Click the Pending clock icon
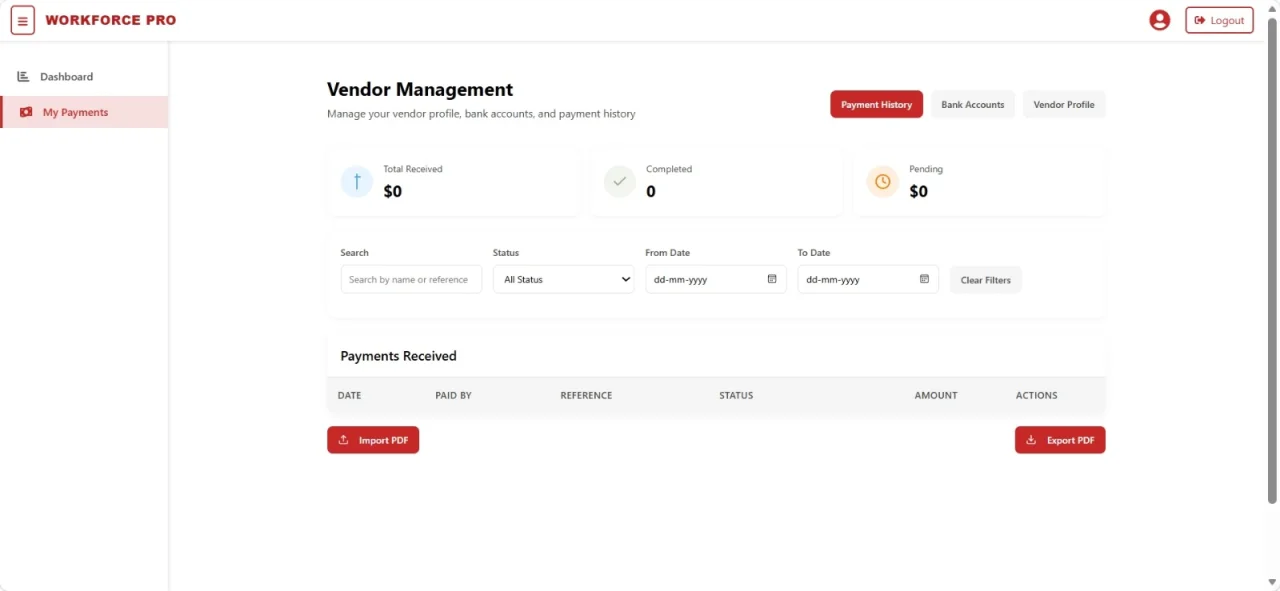Image resolution: width=1280 pixels, height=591 pixels. (x=882, y=182)
